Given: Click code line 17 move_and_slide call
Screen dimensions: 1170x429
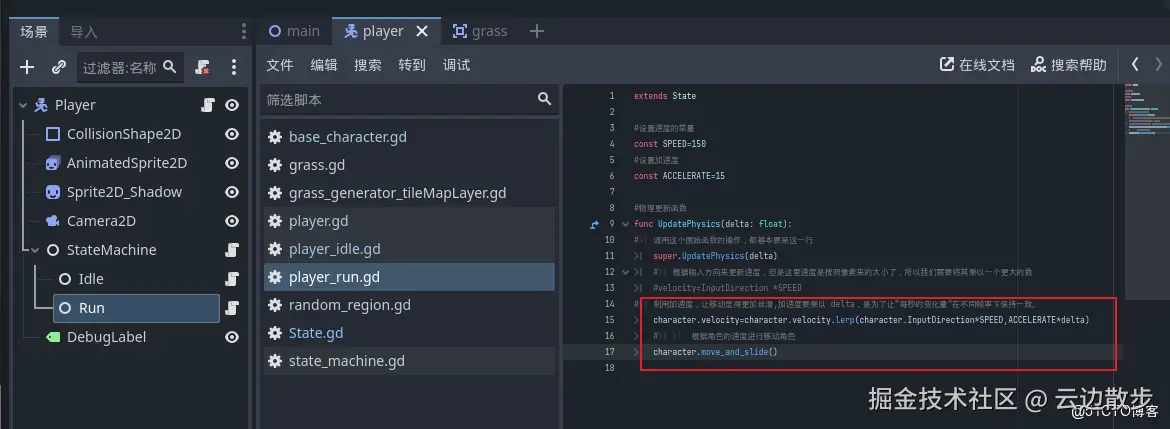Looking at the screenshot, I should [x=716, y=351].
